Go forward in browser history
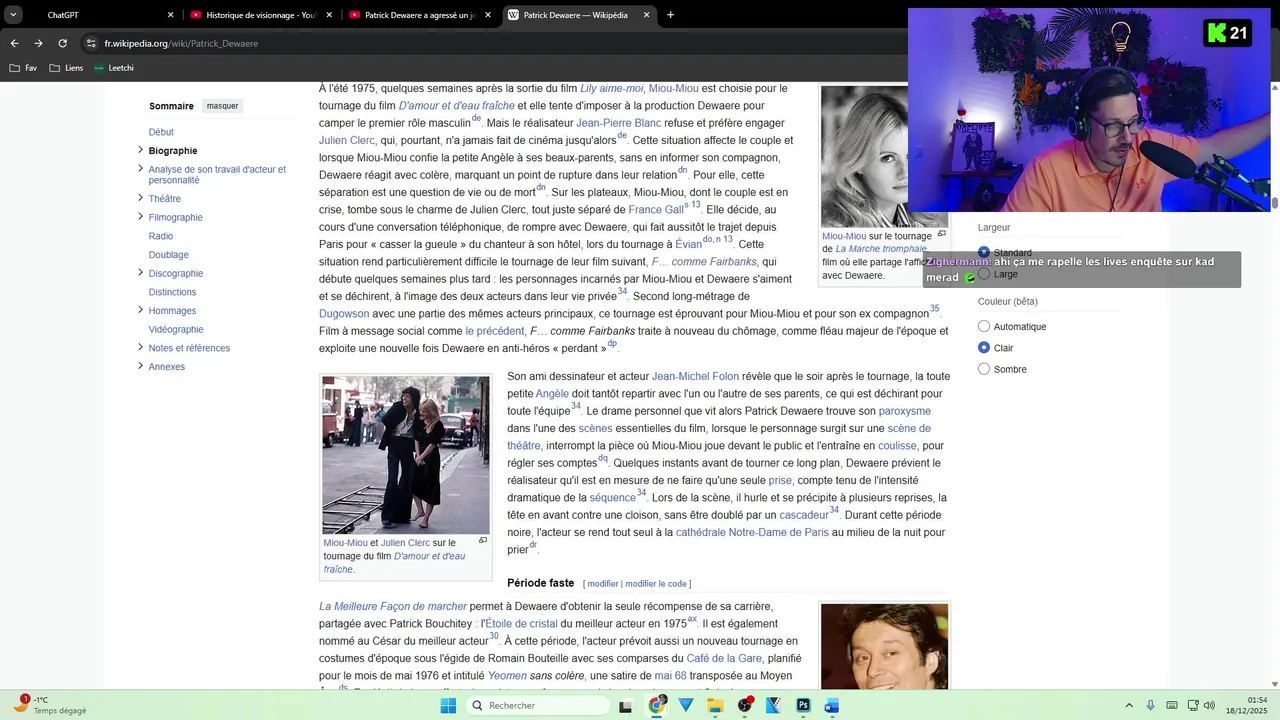 38,43
